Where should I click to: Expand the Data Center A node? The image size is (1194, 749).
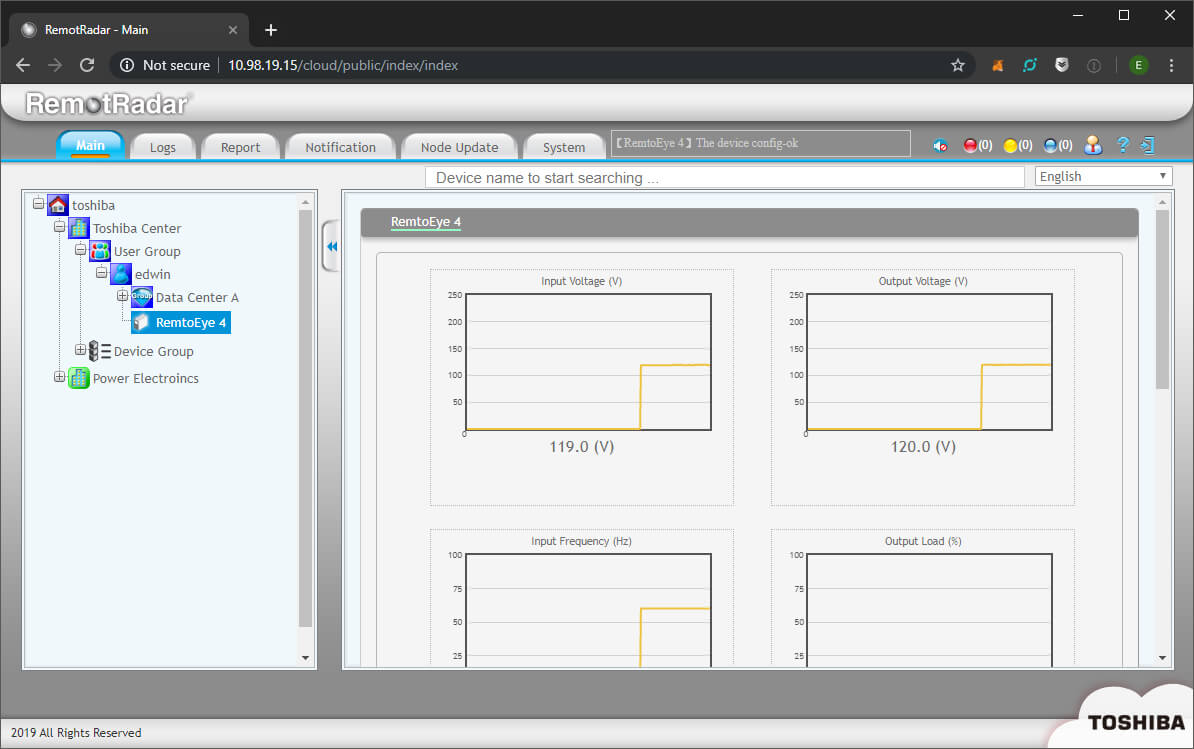click(x=123, y=296)
